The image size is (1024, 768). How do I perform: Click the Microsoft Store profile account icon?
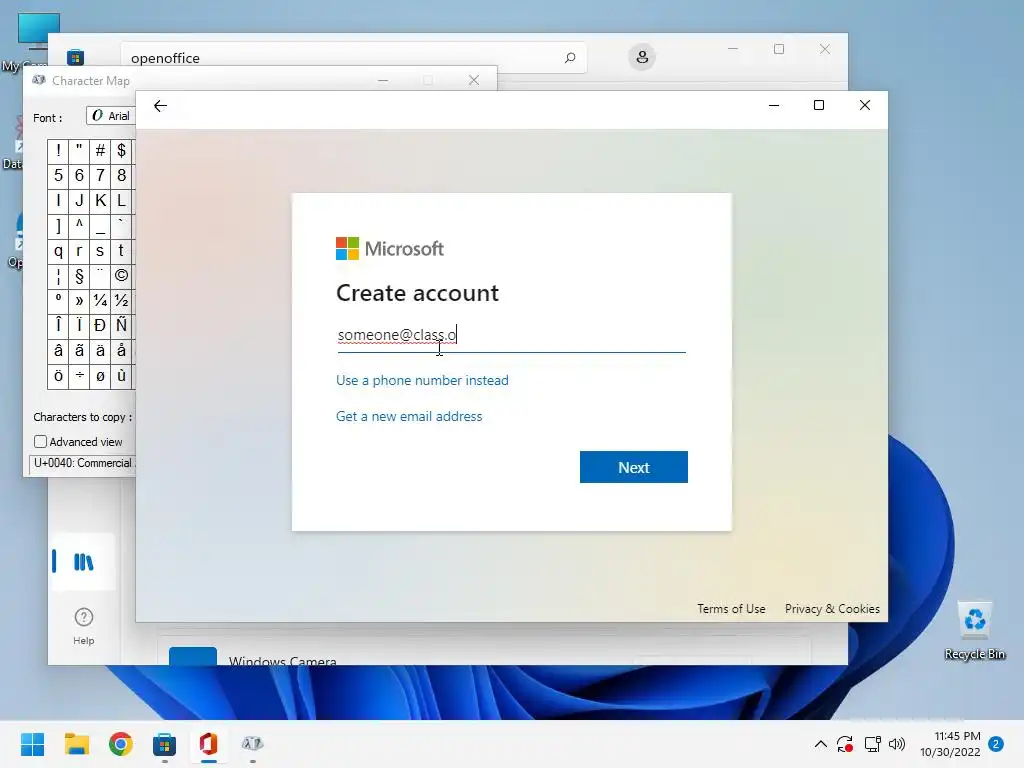(x=642, y=57)
